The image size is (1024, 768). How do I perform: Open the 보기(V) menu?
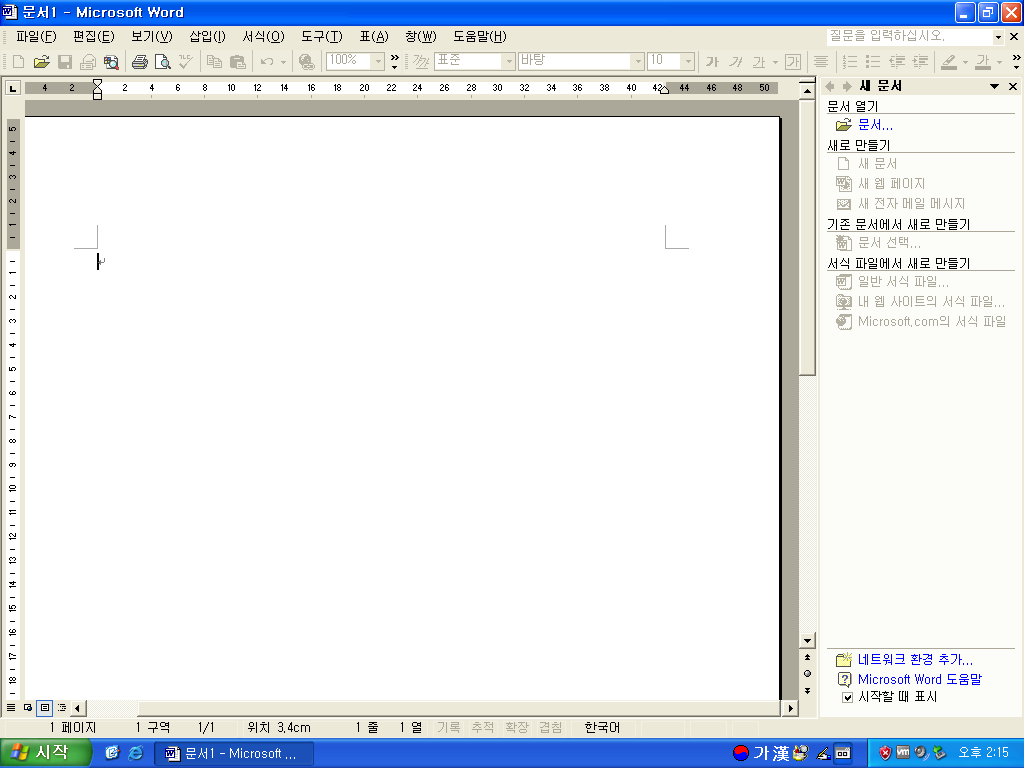pos(152,37)
